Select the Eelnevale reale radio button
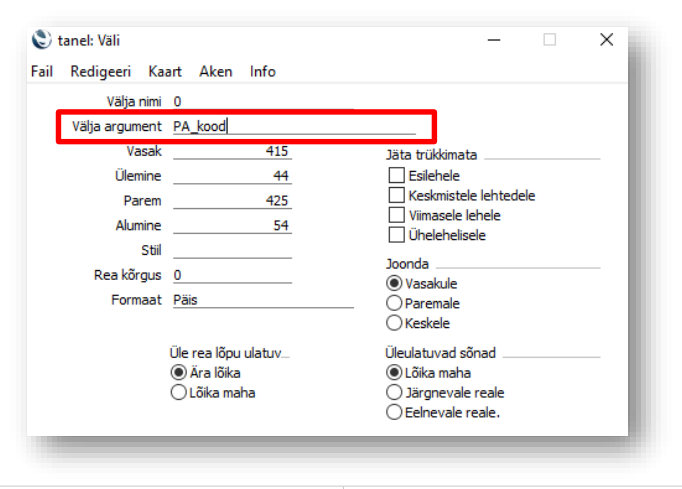 click(394, 412)
